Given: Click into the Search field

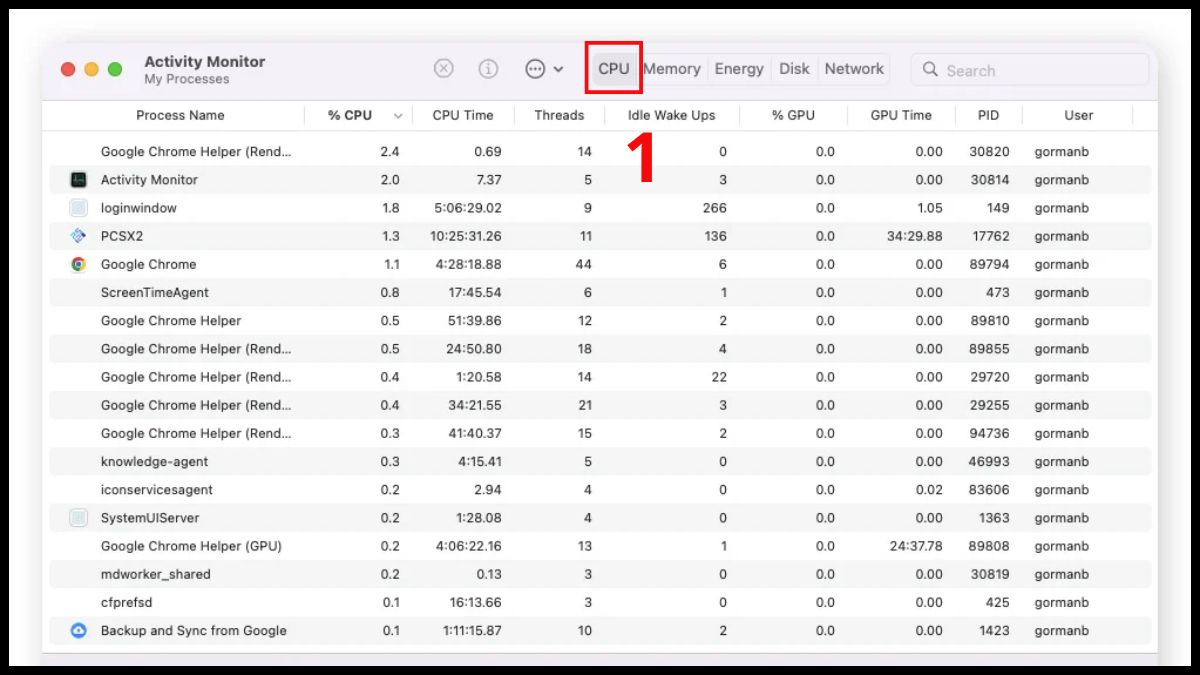Looking at the screenshot, I should 1030,70.
